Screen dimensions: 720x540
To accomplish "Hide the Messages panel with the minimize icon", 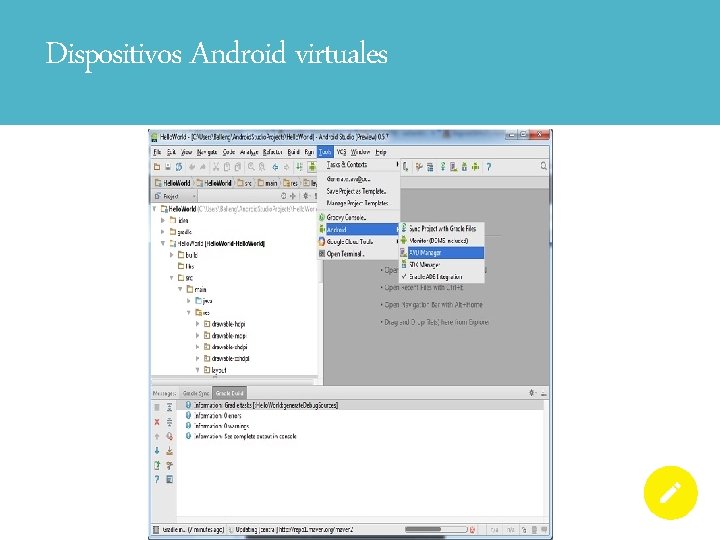I will [544, 394].
